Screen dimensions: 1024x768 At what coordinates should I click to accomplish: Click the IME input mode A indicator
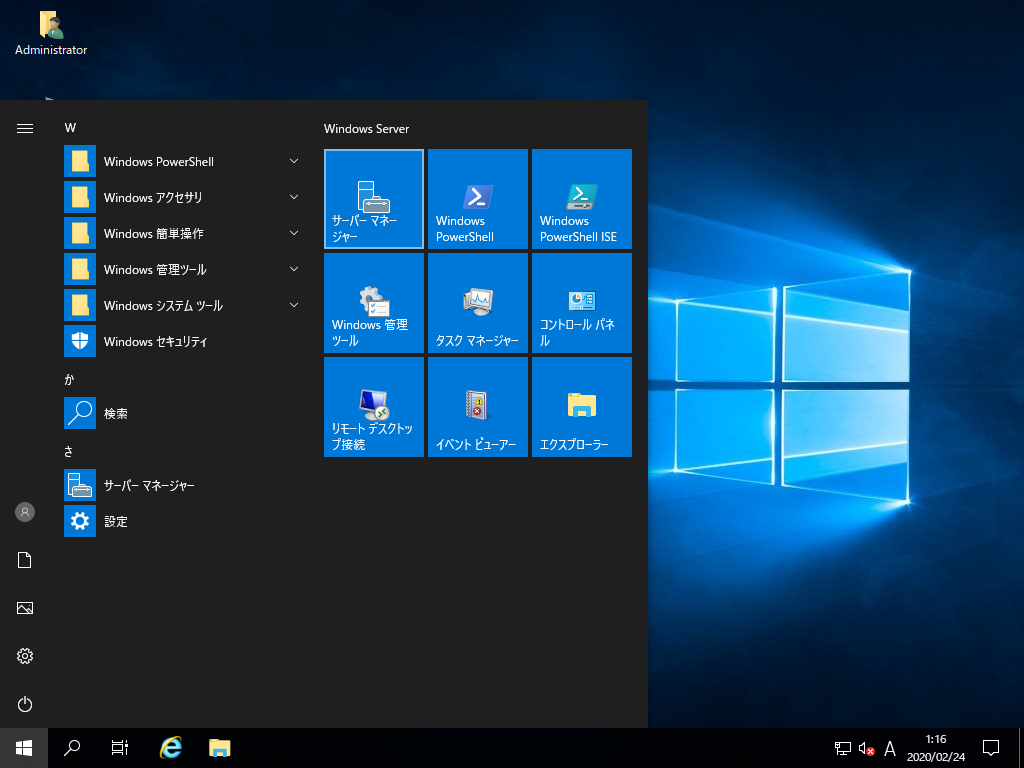point(889,748)
